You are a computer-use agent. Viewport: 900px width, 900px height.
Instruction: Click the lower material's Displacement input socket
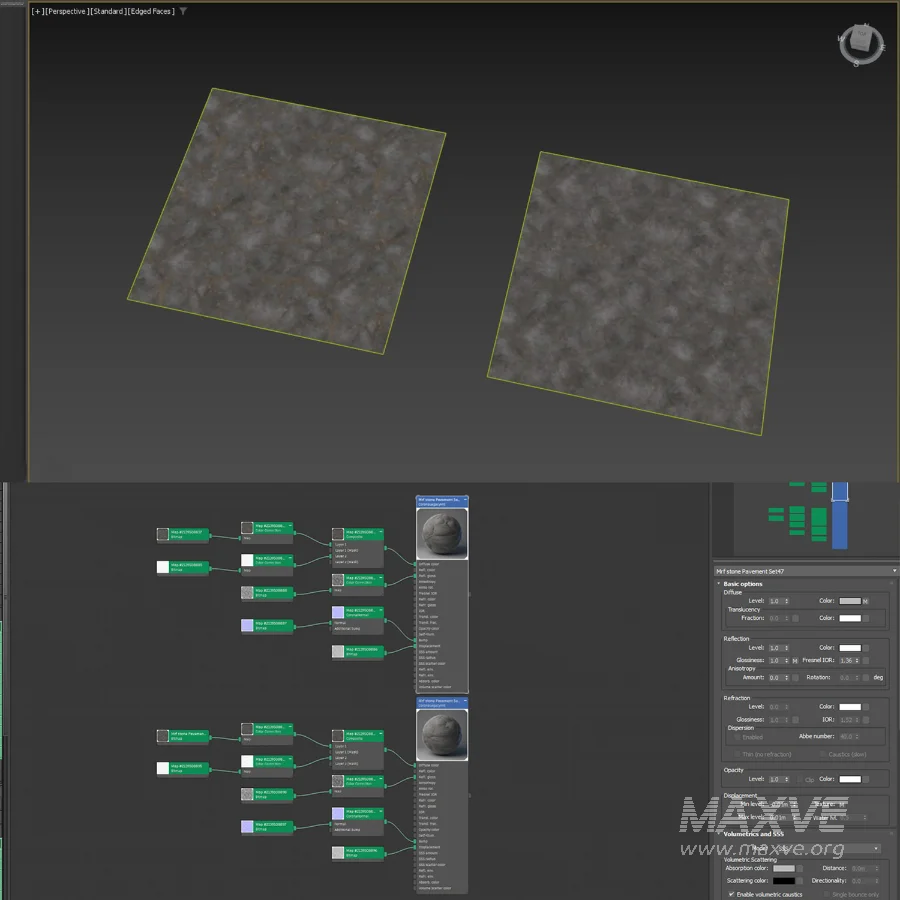416,847
